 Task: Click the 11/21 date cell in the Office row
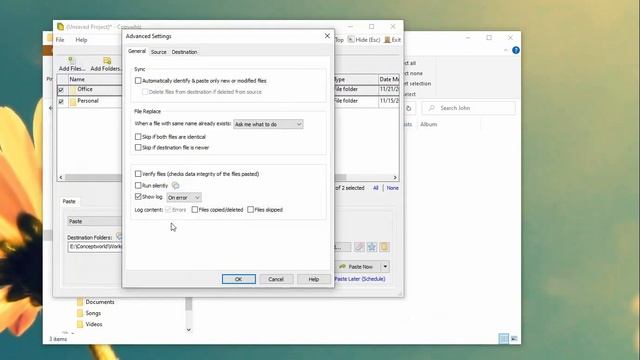point(389,89)
